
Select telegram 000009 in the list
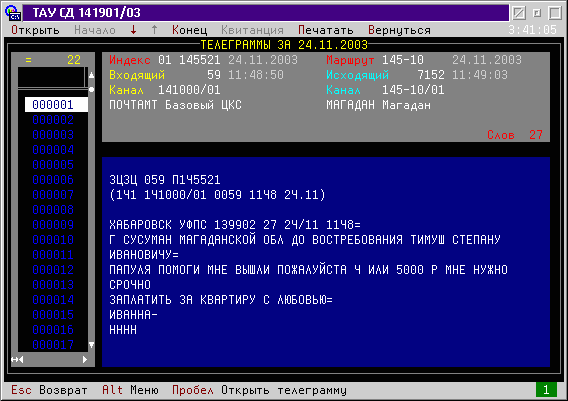click(53, 225)
